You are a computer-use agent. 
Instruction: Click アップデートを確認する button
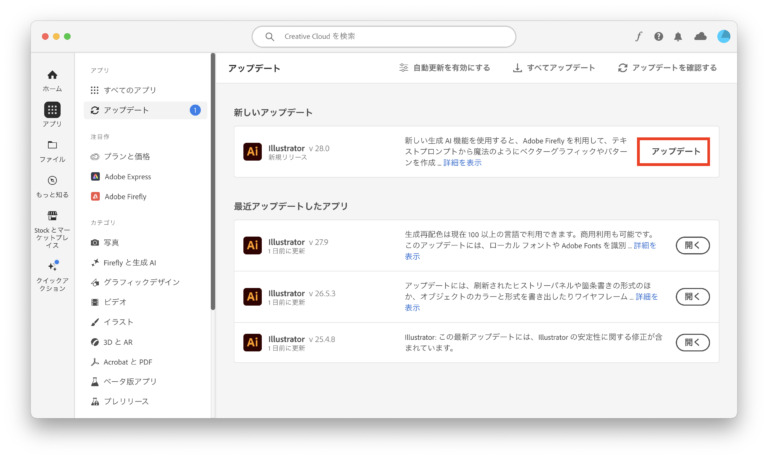(667, 68)
